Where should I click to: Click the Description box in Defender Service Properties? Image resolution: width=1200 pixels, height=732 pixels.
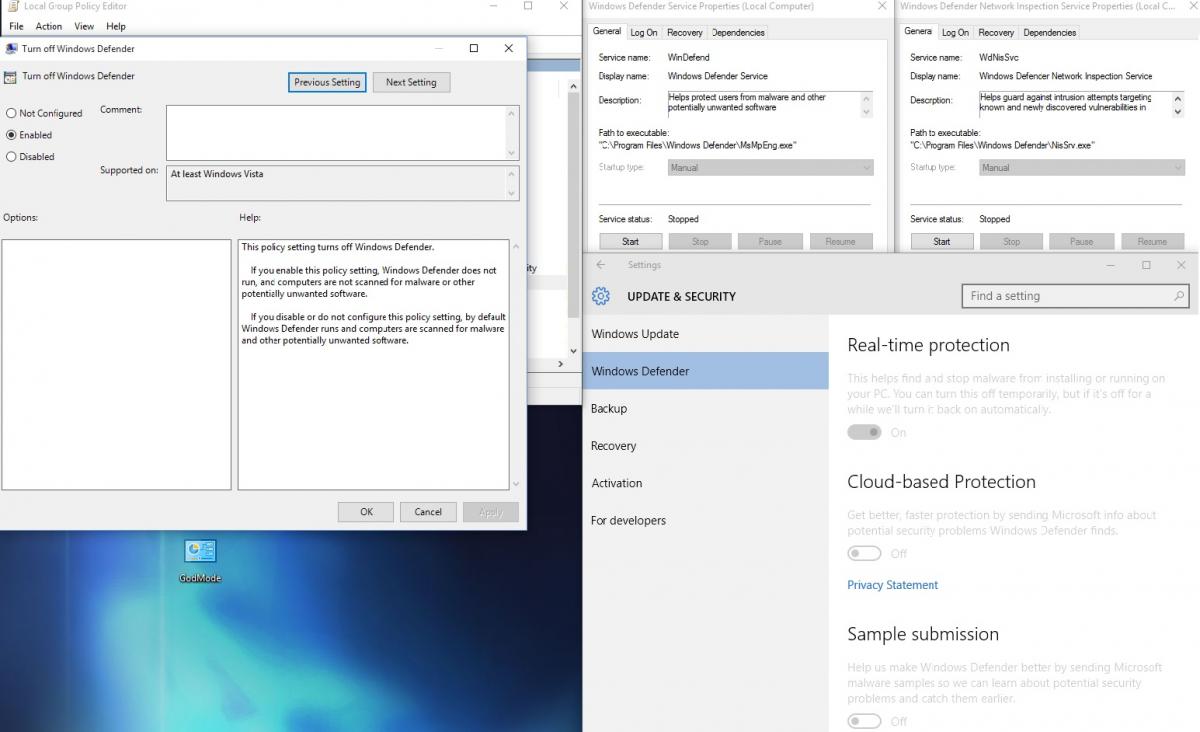tap(770, 104)
